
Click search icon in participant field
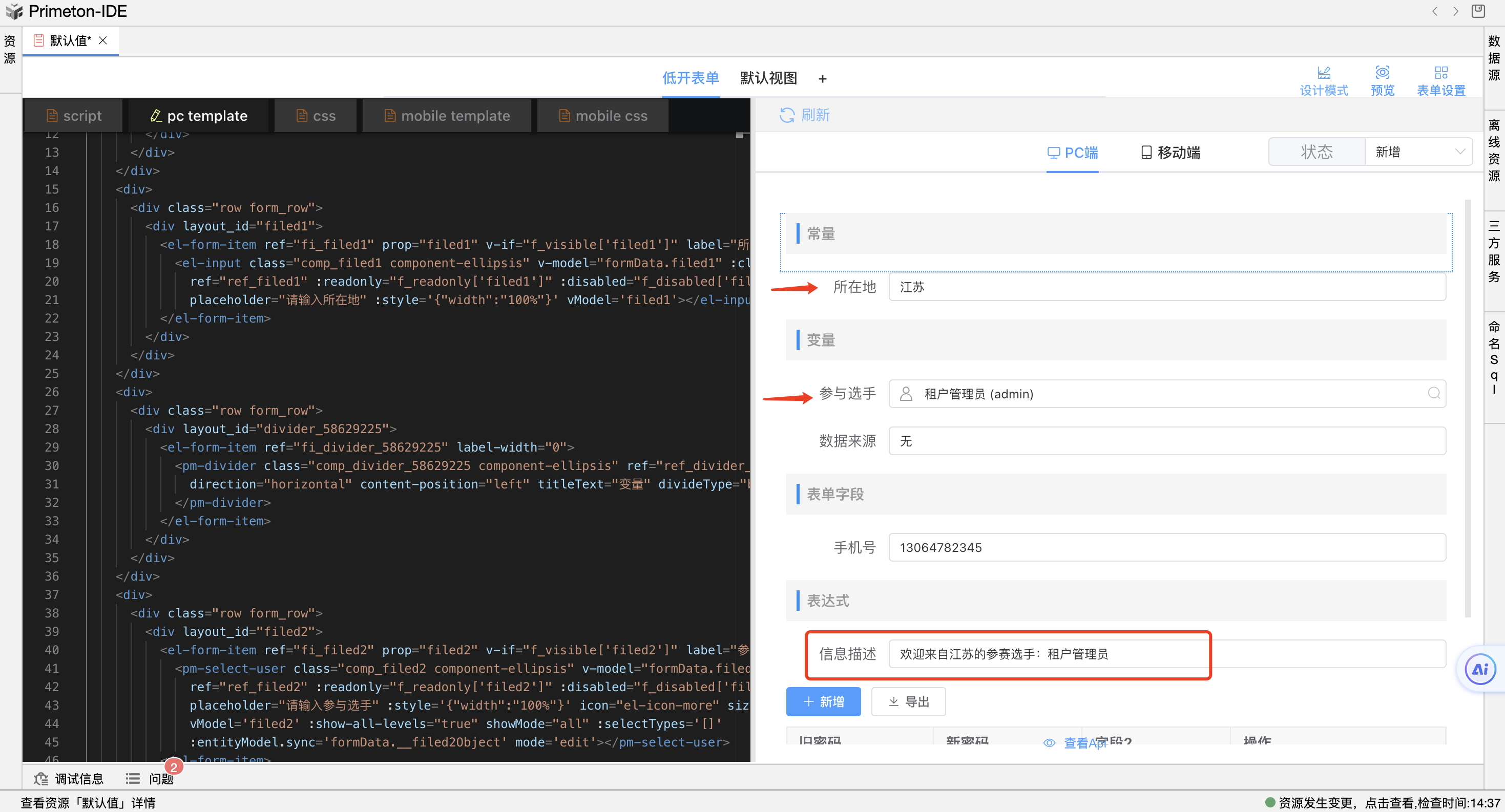point(1434,393)
